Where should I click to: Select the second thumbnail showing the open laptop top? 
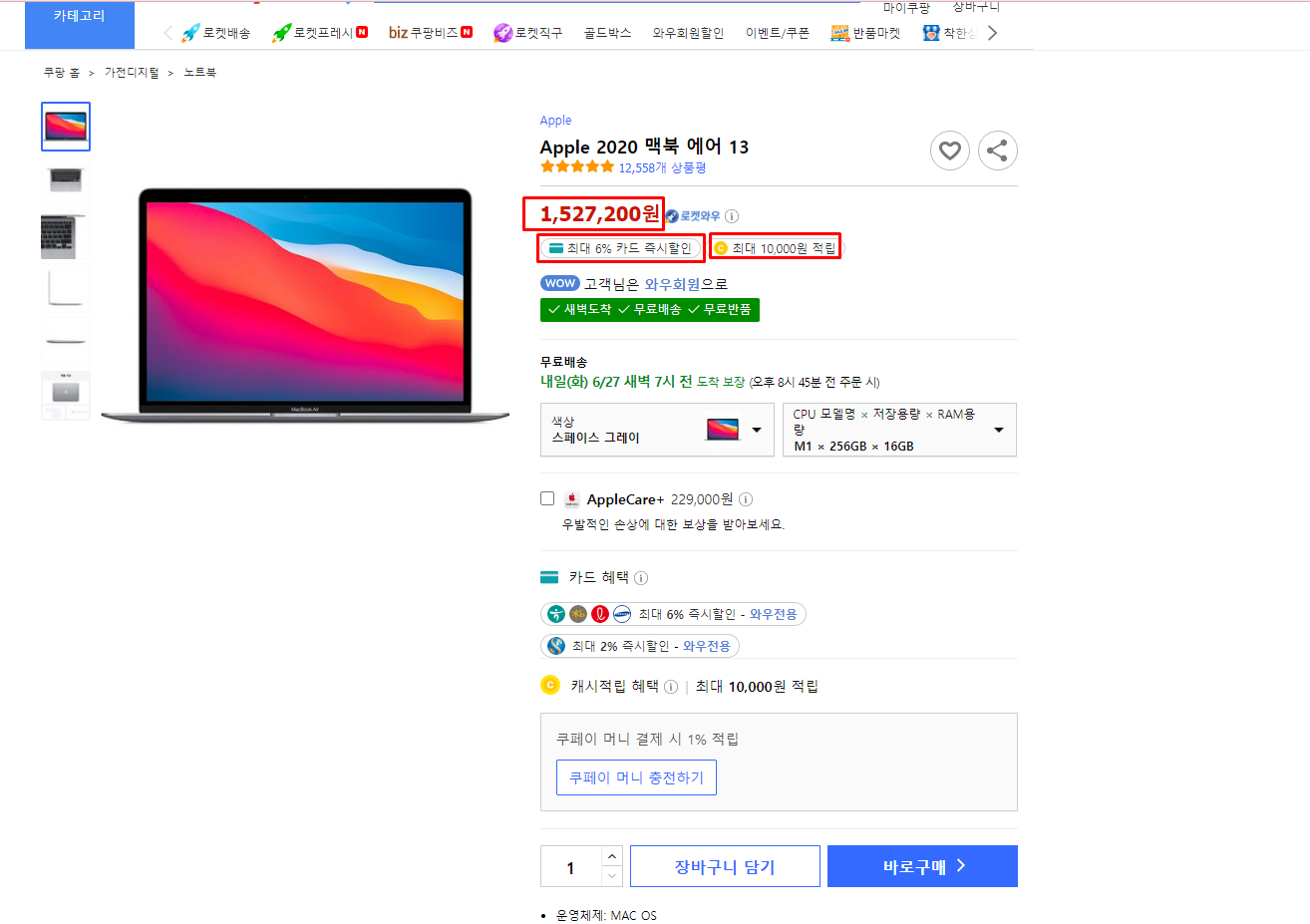[66, 180]
